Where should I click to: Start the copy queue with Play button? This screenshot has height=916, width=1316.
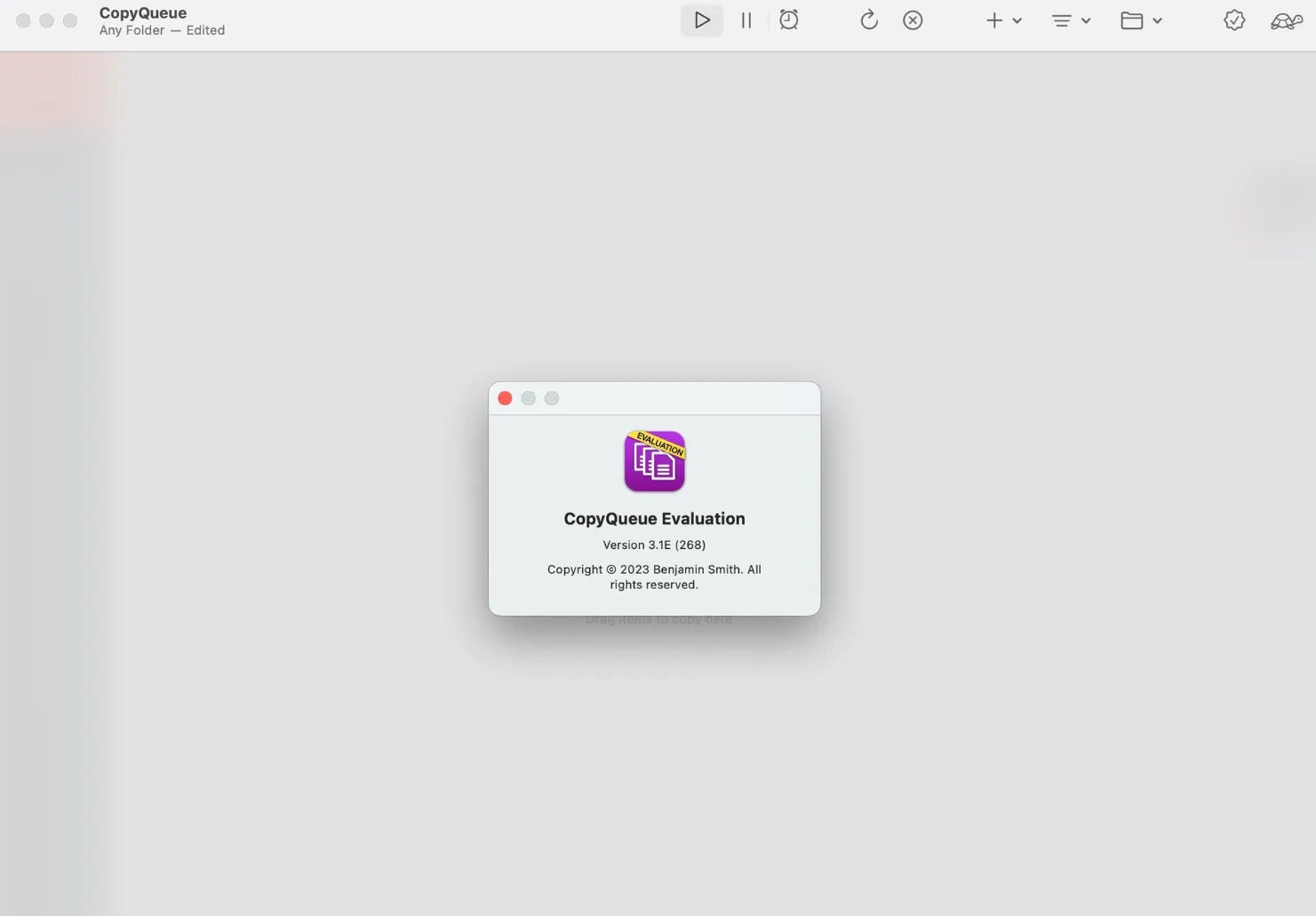click(702, 20)
